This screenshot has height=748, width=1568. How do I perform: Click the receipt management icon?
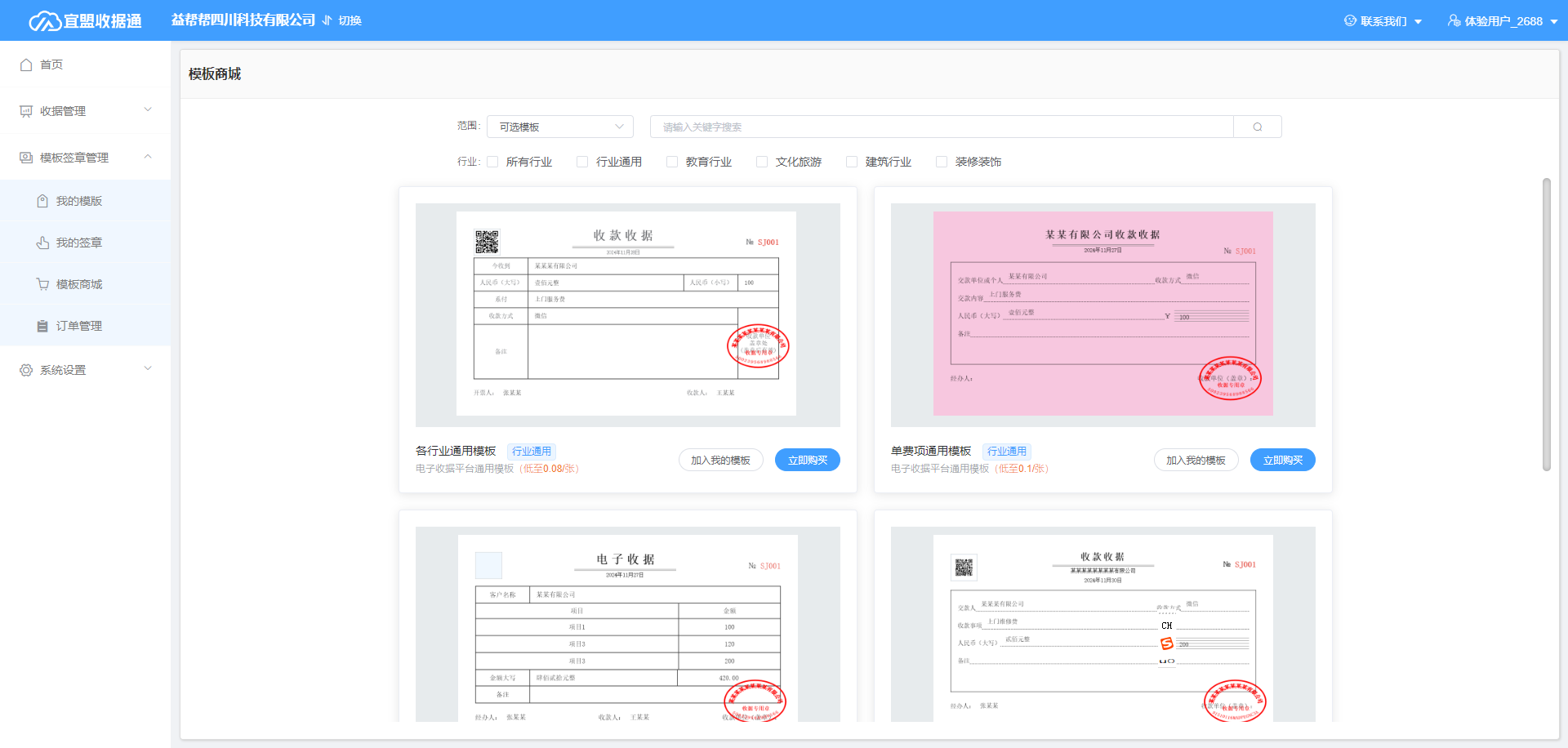[x=26, y=111]
